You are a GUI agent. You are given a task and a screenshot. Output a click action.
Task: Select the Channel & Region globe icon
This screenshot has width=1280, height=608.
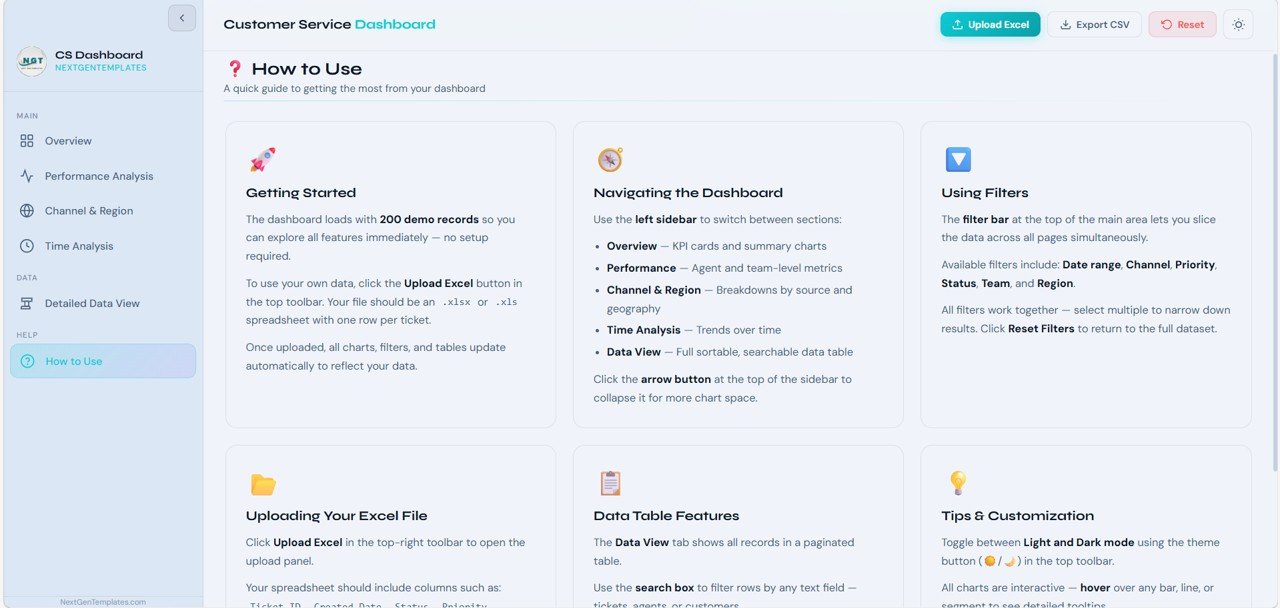click(26, 210)
